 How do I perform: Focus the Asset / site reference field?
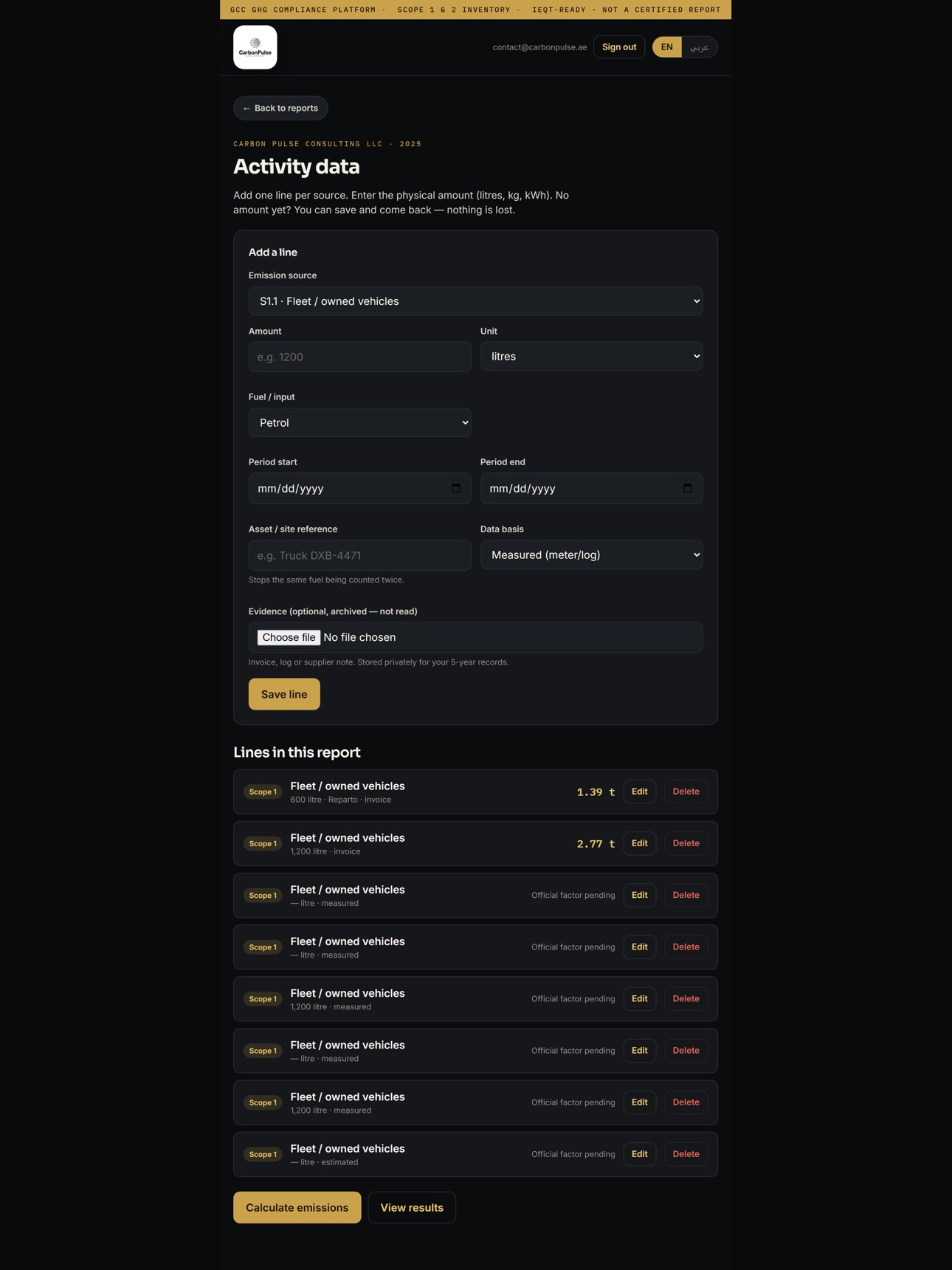359,555
